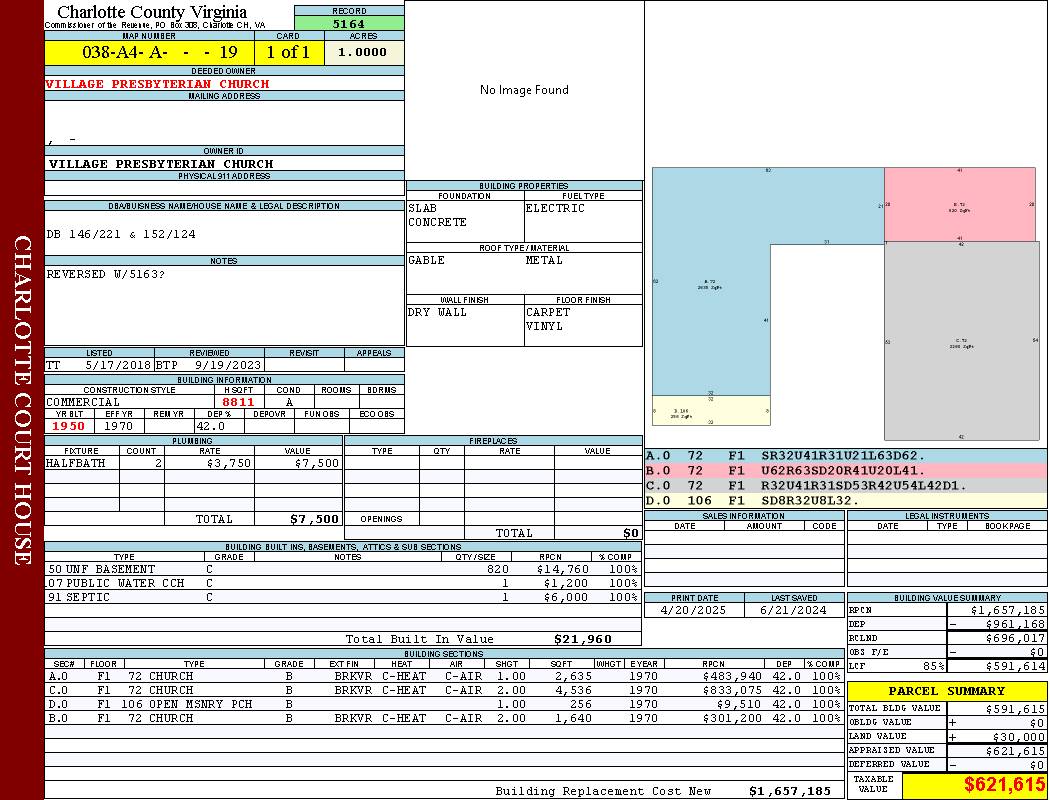This screenshot has width=1050, height=800.
Task: Click summary RPCN value $1,657,185
Action: tap(1007, 610)
